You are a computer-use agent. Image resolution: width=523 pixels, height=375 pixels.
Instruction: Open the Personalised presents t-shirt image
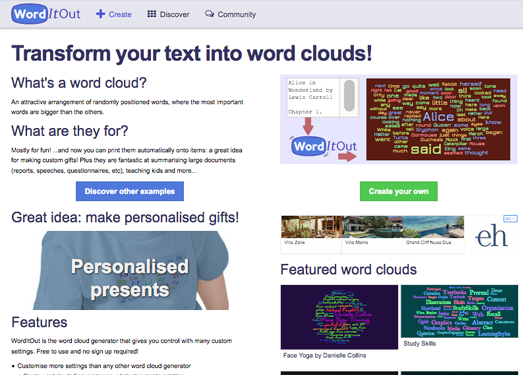pyautogui.click(x=131, y=270)
